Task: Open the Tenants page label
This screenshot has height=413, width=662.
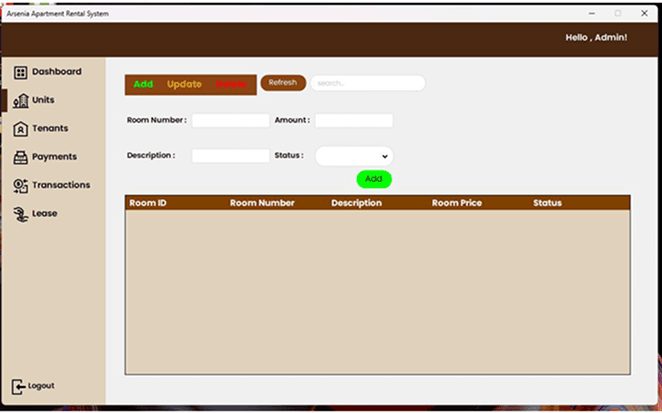Action: click(x=50, y=128)
